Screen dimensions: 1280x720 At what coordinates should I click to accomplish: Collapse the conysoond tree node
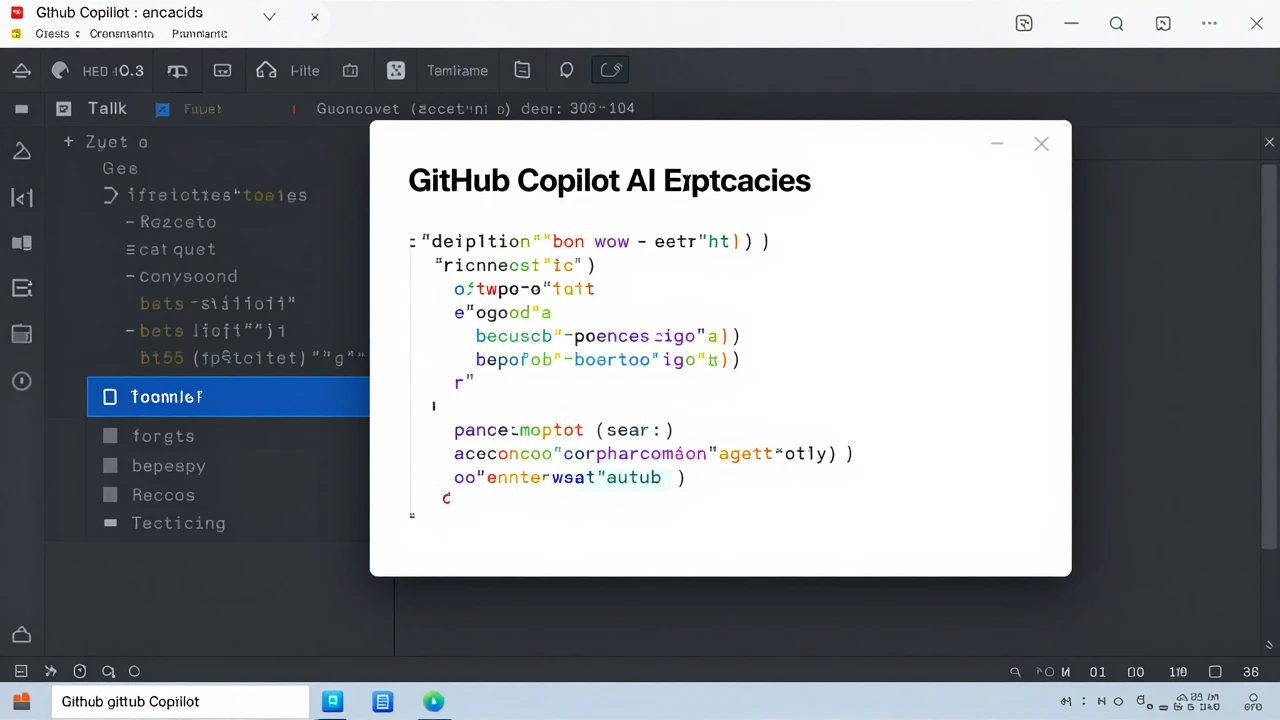click(x=130, y=276)
